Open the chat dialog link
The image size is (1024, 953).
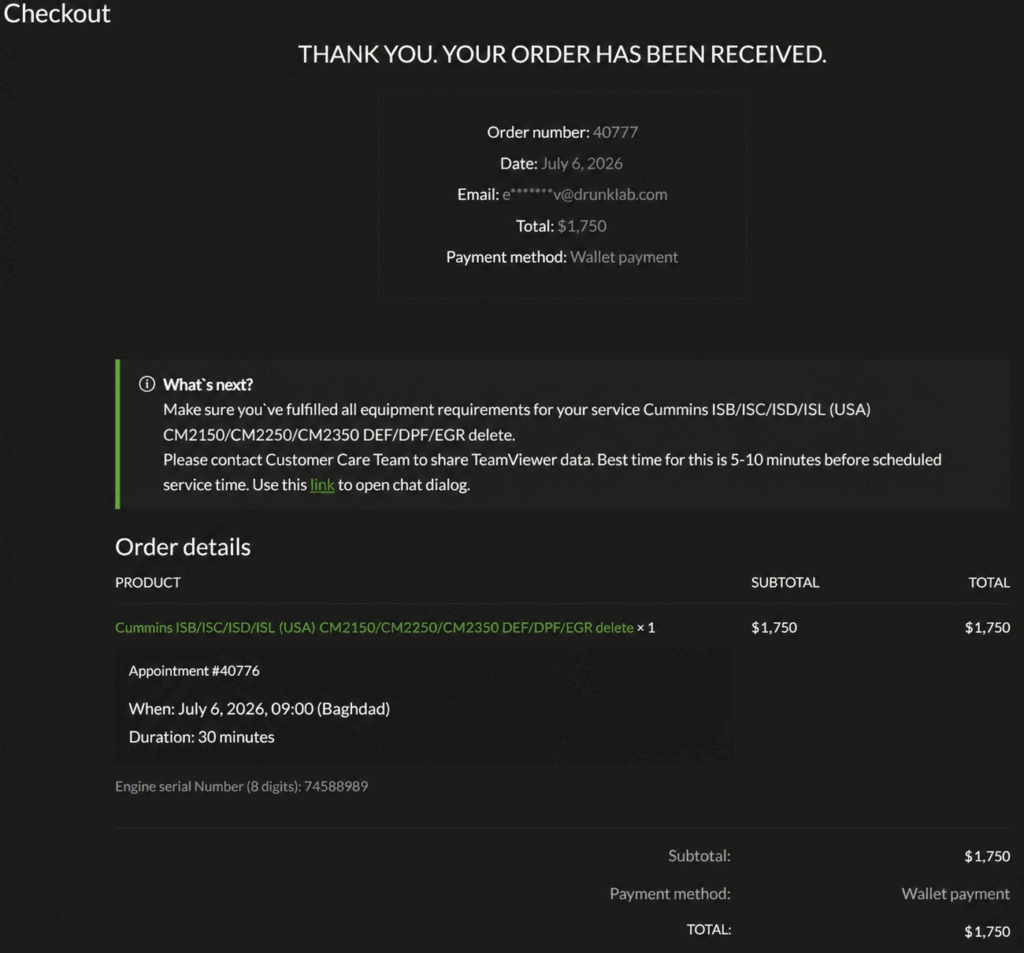[x=322, y=485]
